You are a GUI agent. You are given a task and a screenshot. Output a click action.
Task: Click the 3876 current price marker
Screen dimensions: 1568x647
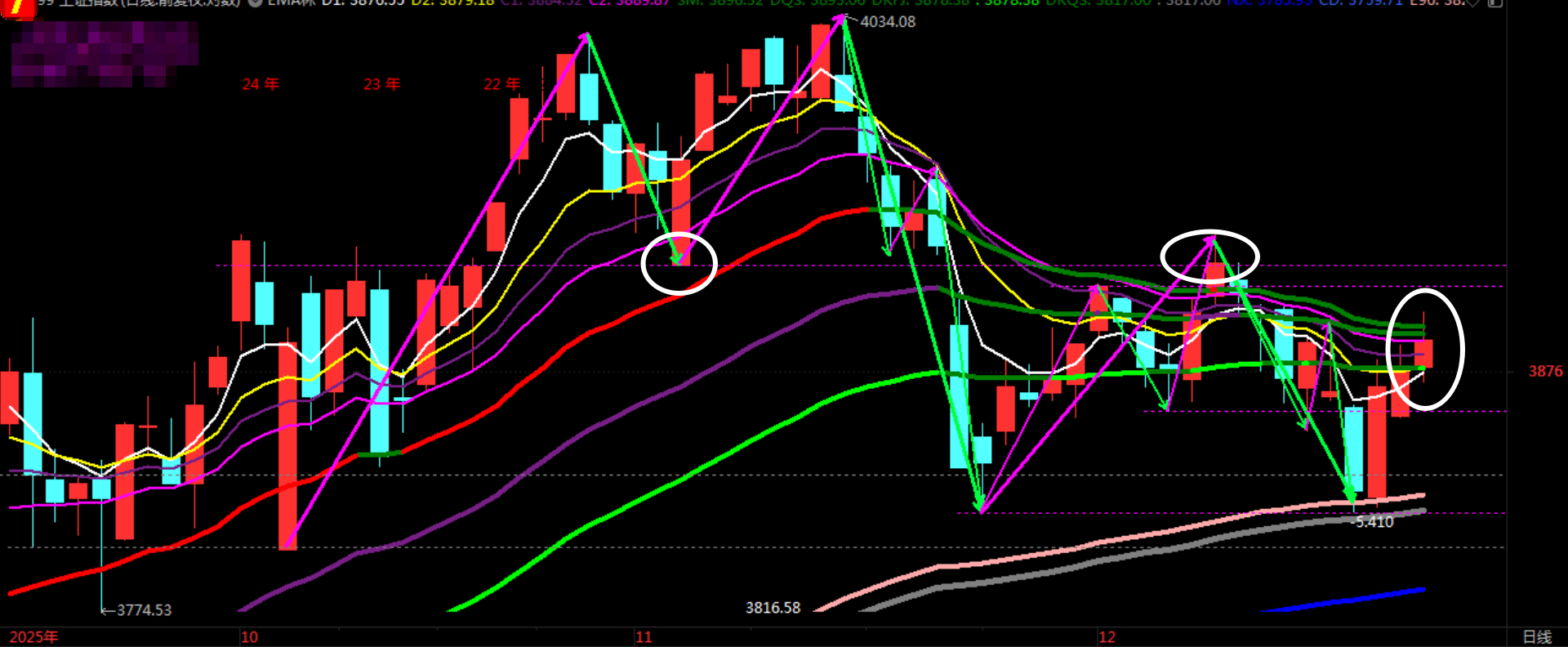click(1546, 372)
